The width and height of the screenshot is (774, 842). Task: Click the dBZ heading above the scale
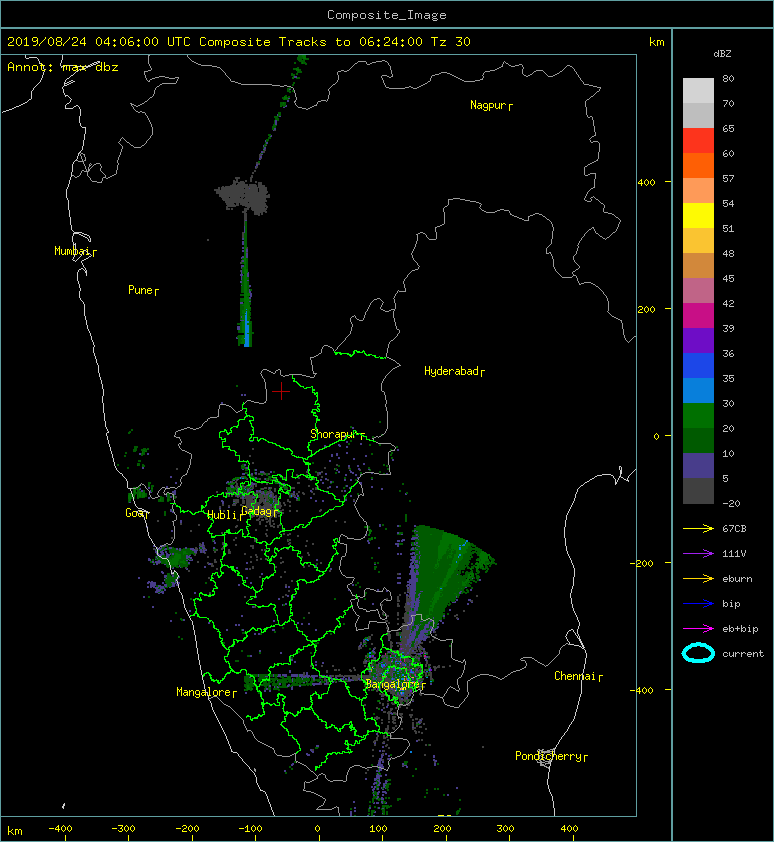pos(722,54)
